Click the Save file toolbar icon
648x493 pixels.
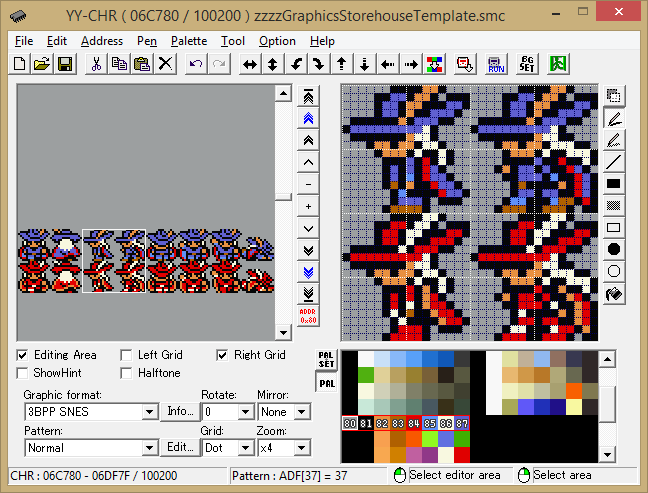coord(65,64)
